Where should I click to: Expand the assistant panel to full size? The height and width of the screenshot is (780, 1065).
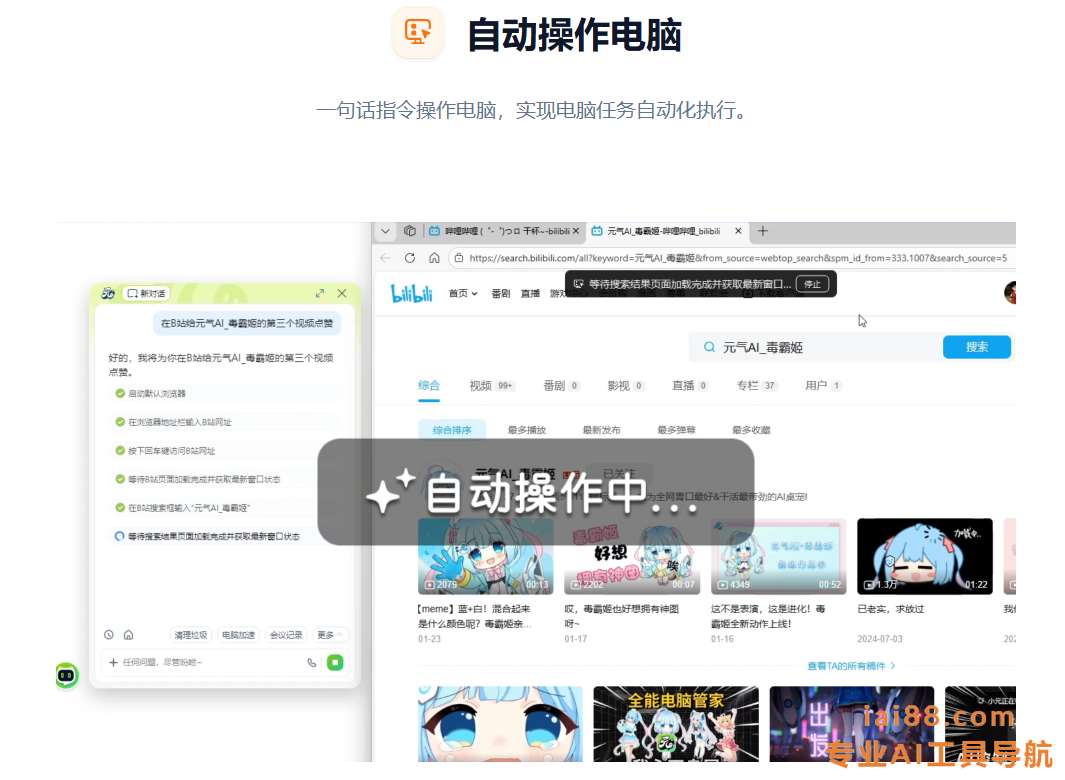(320, 293)
